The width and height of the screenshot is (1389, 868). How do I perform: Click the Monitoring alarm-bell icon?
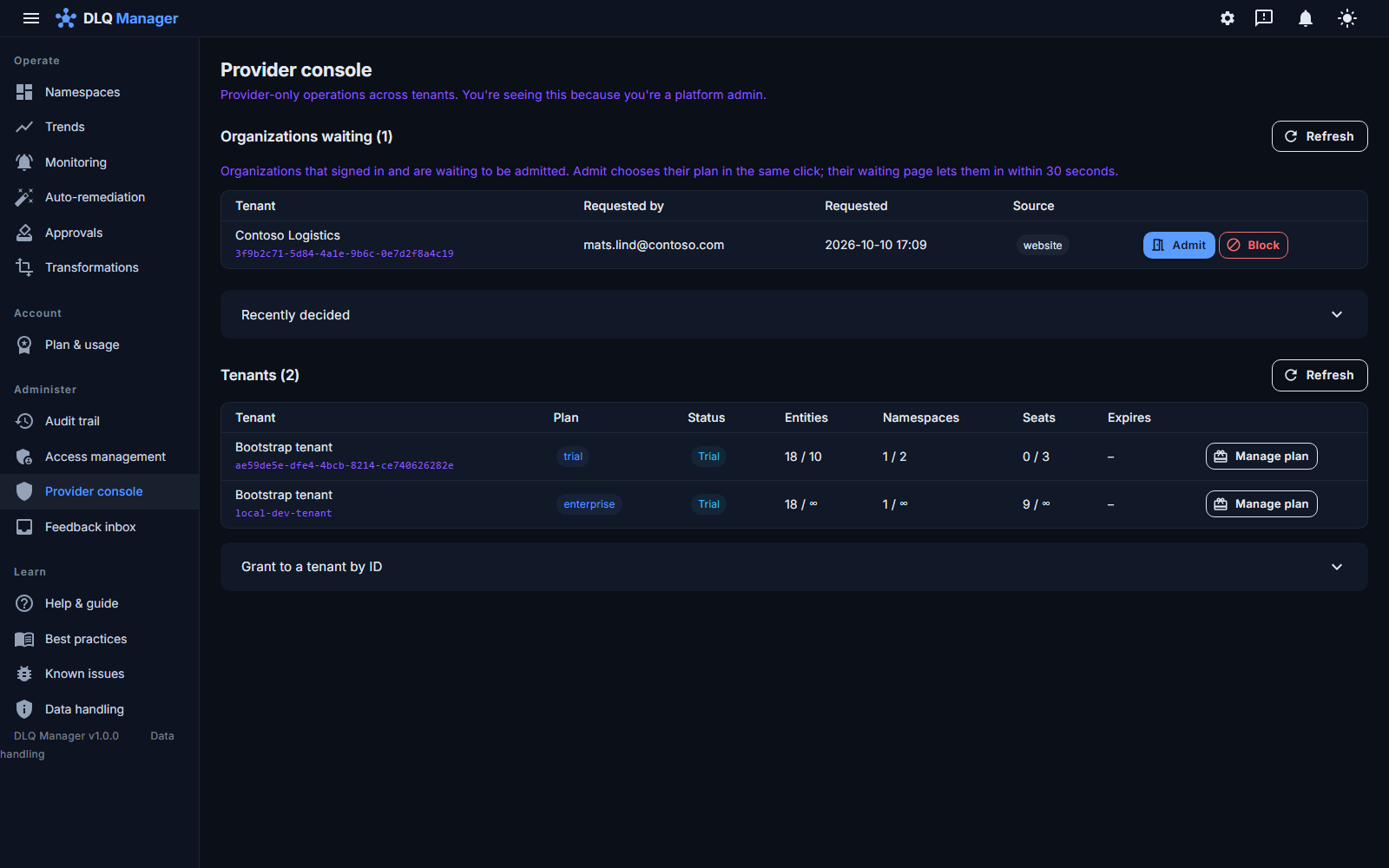click(24, 162)
